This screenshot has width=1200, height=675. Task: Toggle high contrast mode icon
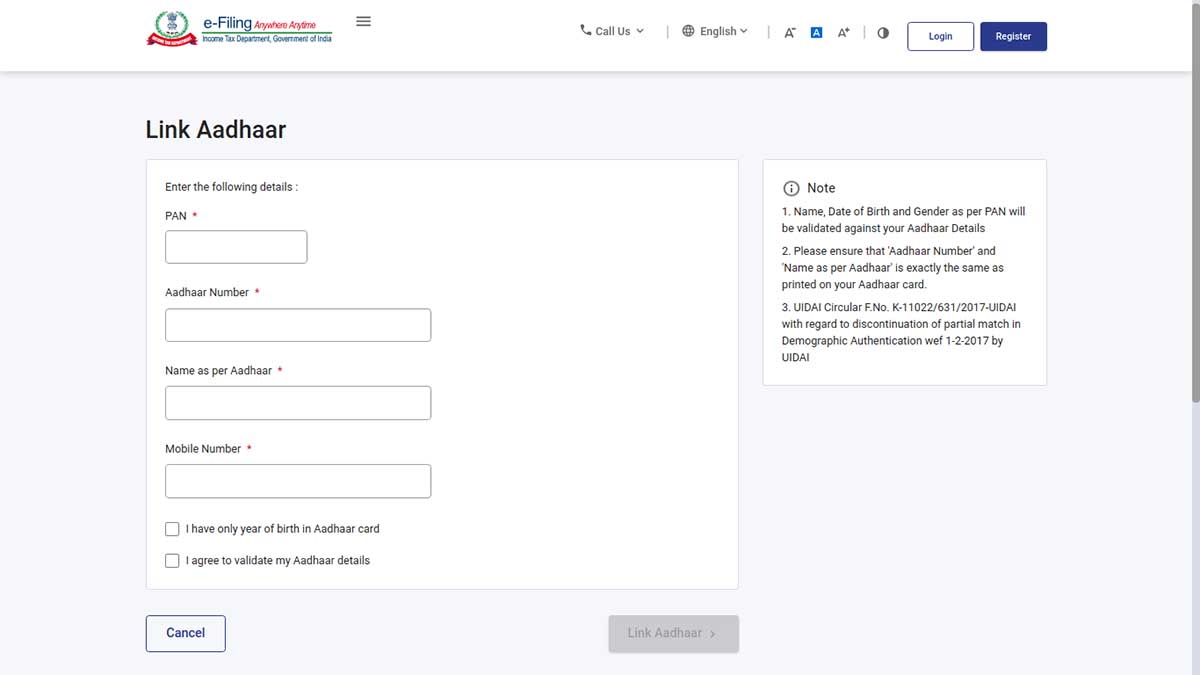[x=883, y=32]
